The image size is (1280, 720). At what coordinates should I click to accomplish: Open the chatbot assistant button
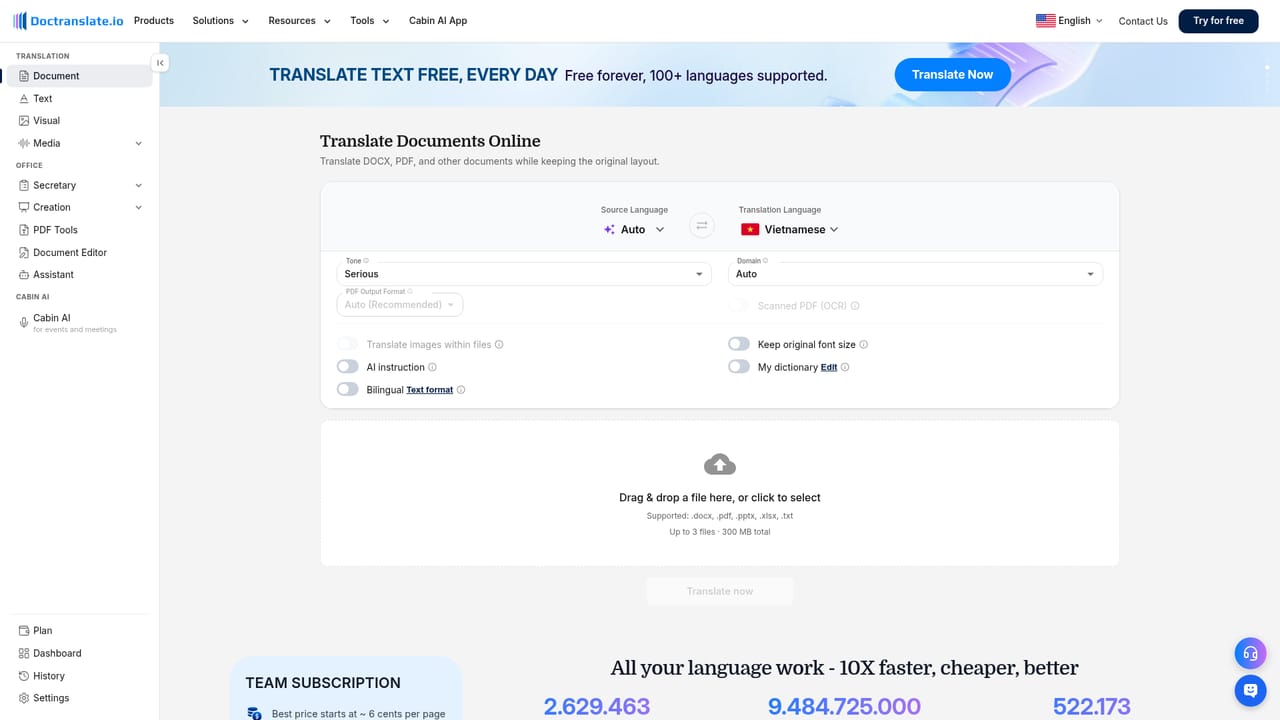coord(1250,690)
